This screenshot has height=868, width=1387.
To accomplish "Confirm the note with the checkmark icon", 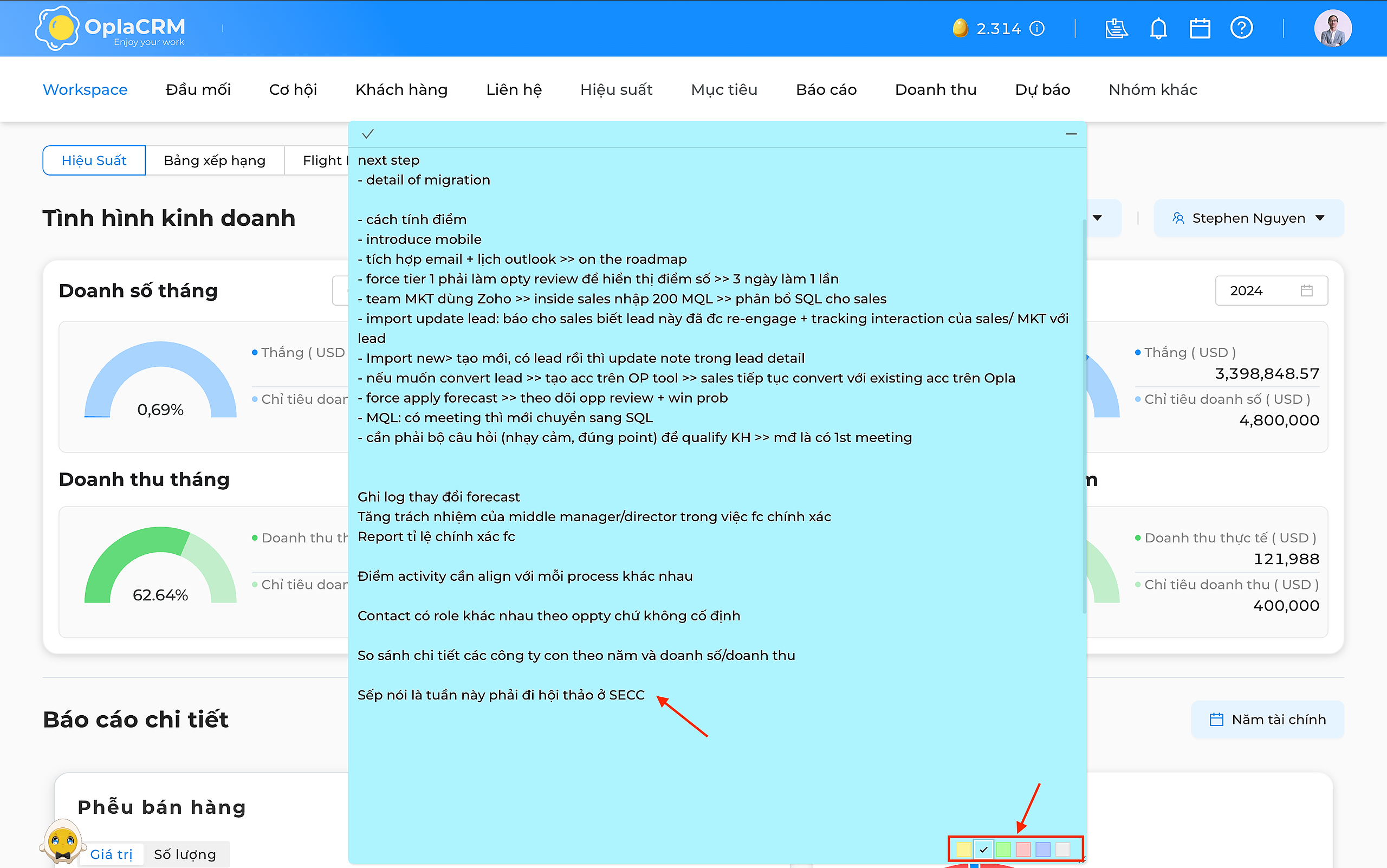I will [368, 134].
